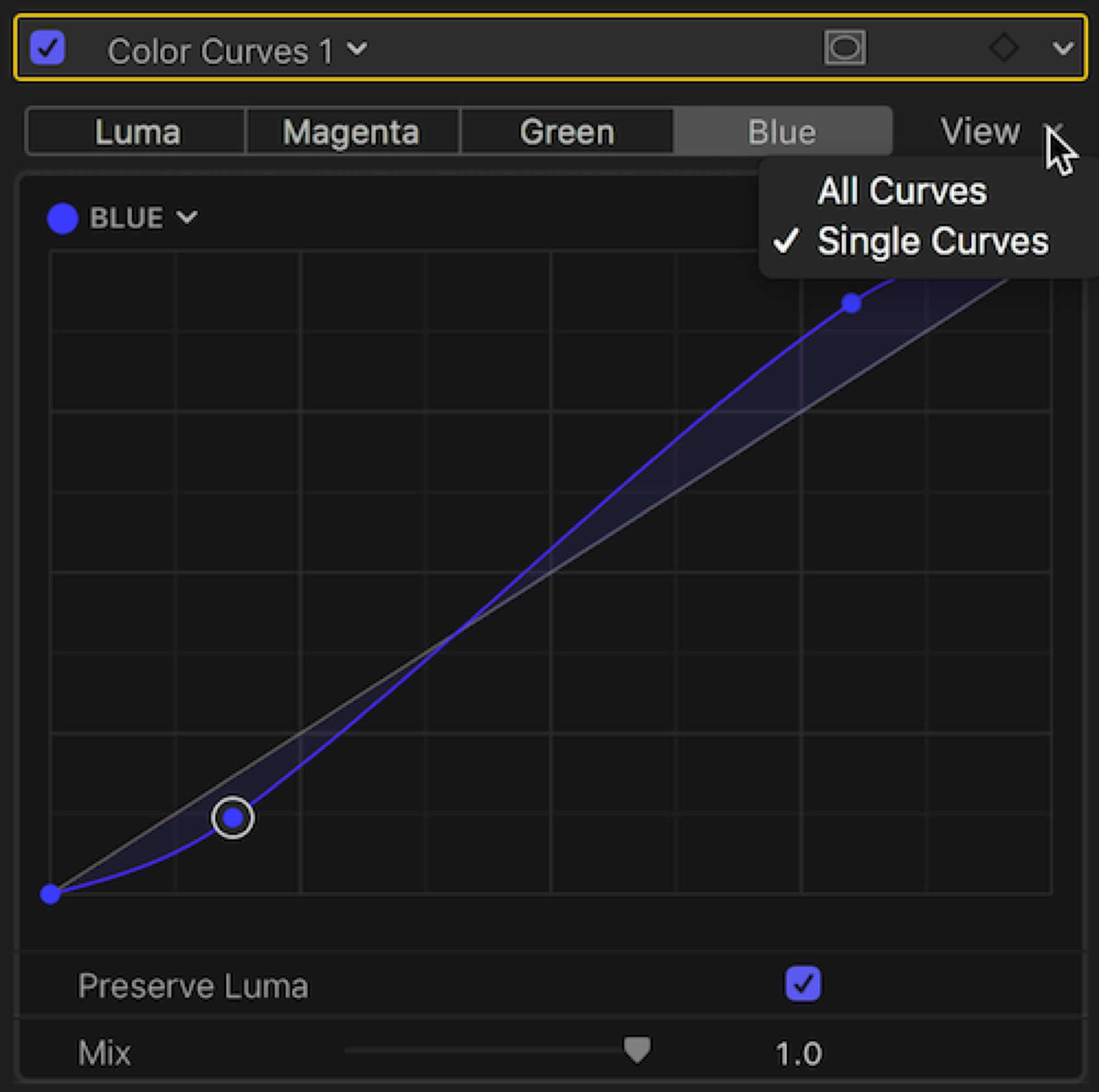The image size is (1099, 1092).
Task: Disable the Color Curves 1 effect checkbox
Action: tap(47, 48)
